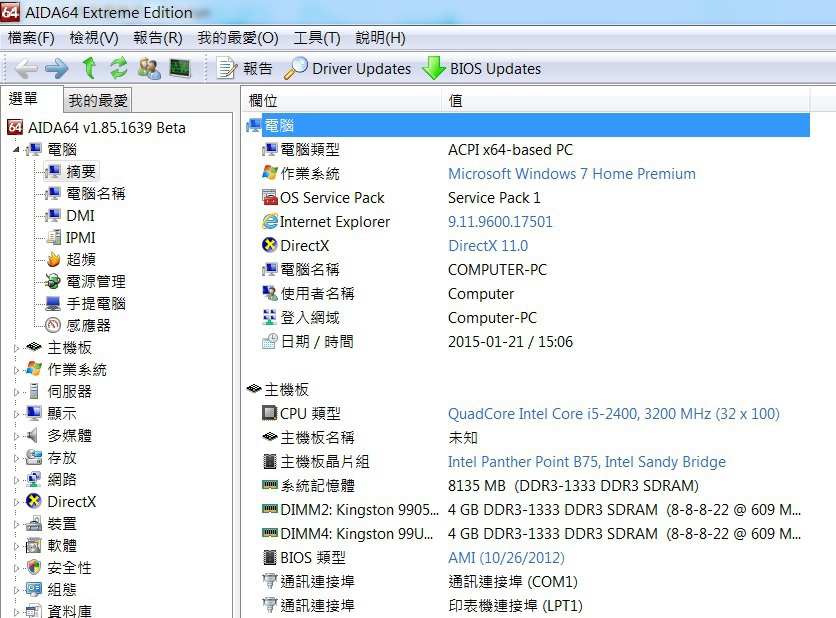The height and width of the screenshot is (618, 836).
Task: Open Microsoft Windows 7 Home Premium link
Action: click(x=572, y=174)
